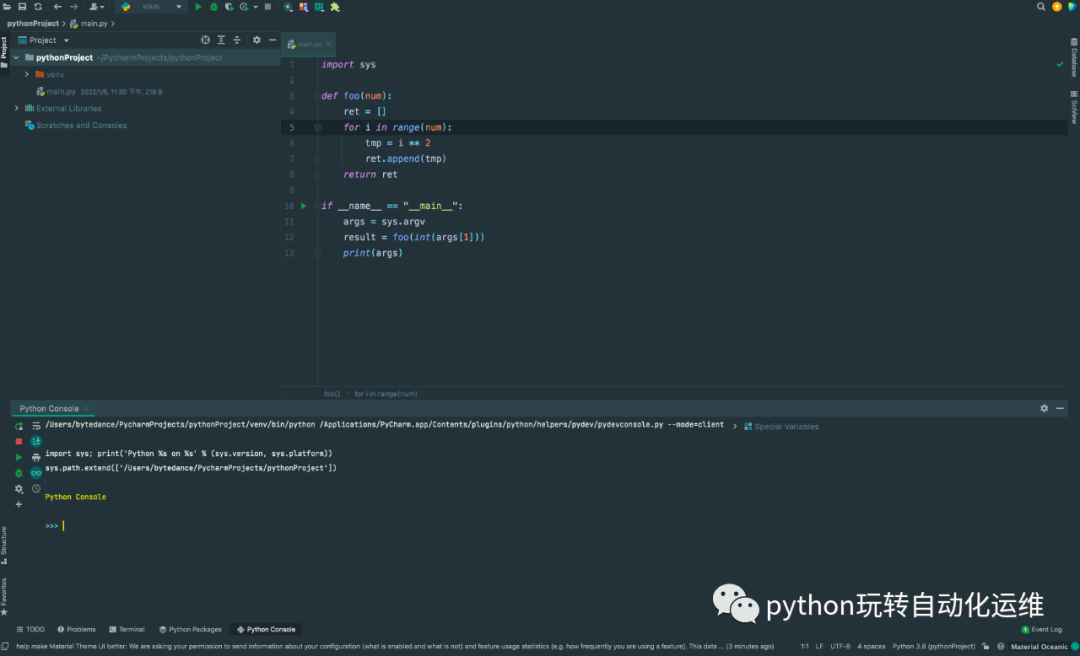Collapse the pythonProject root node
Viewport: 1080px width, 656px height.
click(x=15, y=58)
